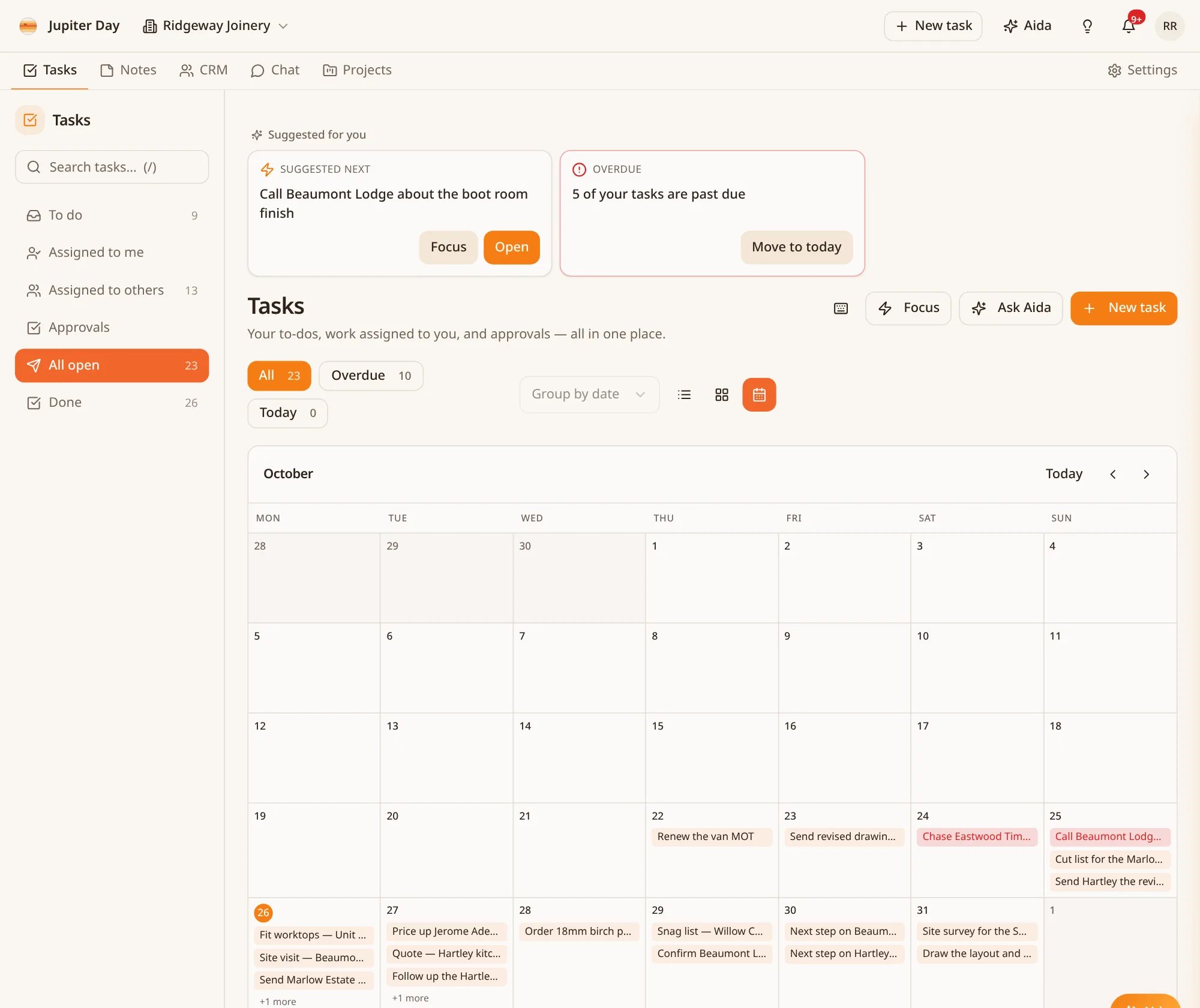The width and height of the screenshot is (1200, 1008).
Task: Switch to grid board view icon
Action: 722,395
